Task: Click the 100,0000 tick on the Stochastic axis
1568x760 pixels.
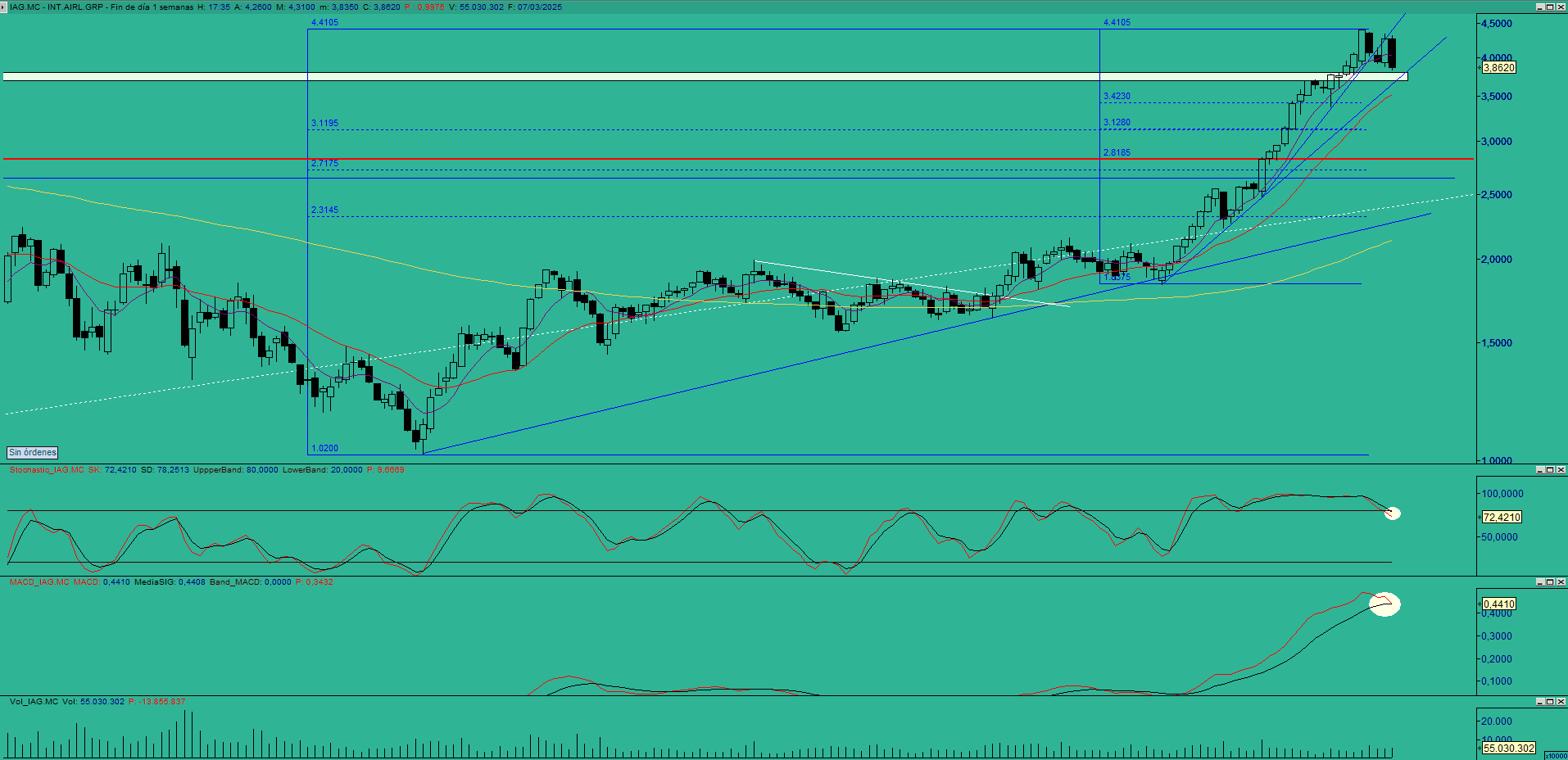Action: (x=1502, y=494)
